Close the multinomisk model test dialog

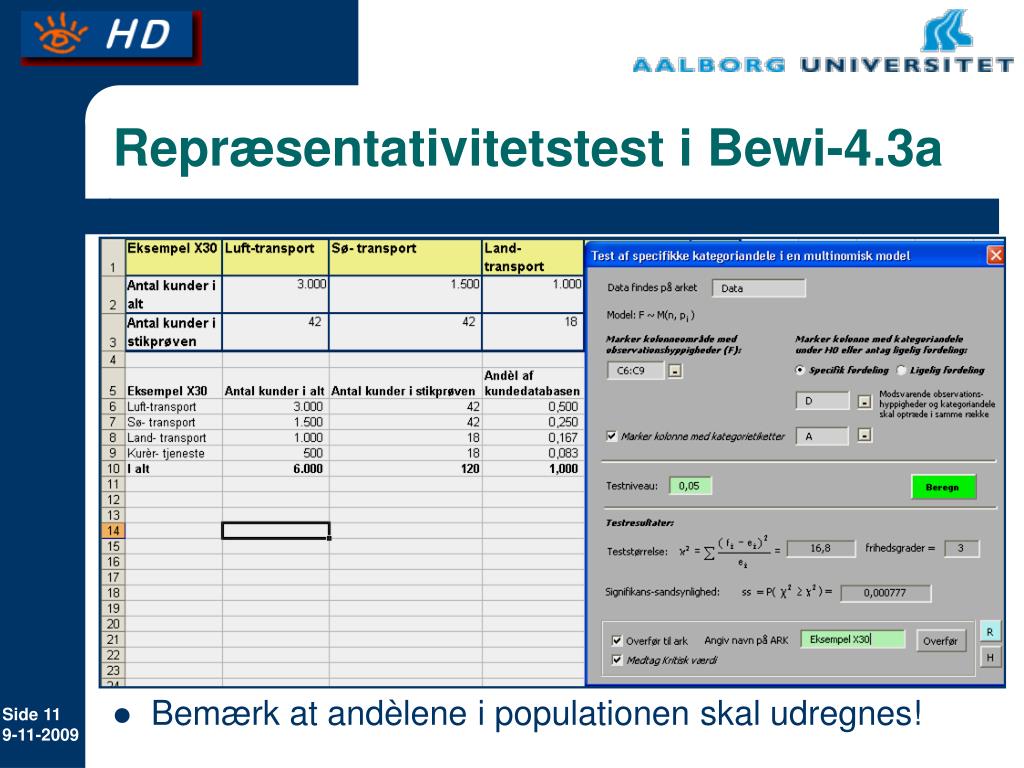coord(995,255)
